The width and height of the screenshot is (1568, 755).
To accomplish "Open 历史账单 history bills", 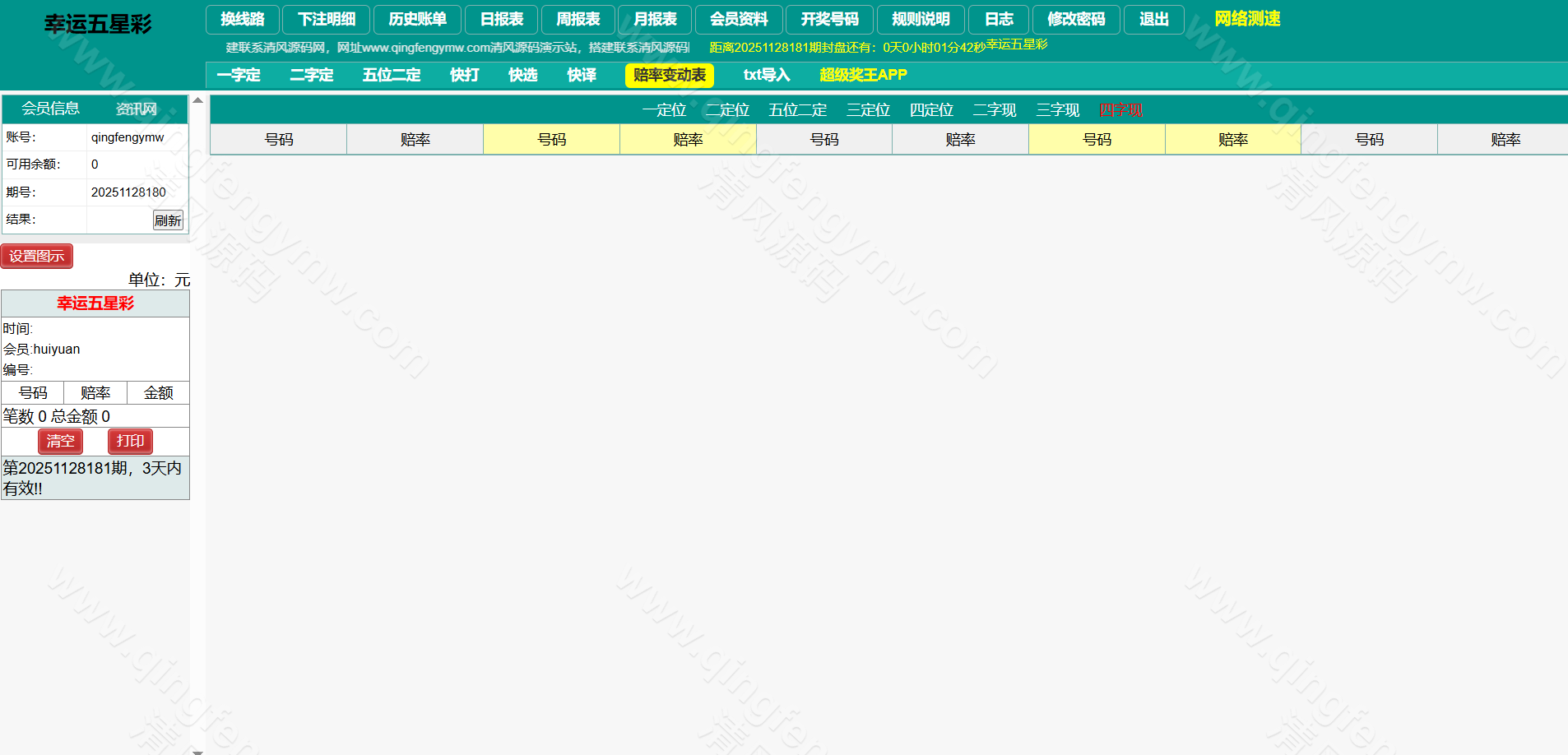I will pos(417,19).
